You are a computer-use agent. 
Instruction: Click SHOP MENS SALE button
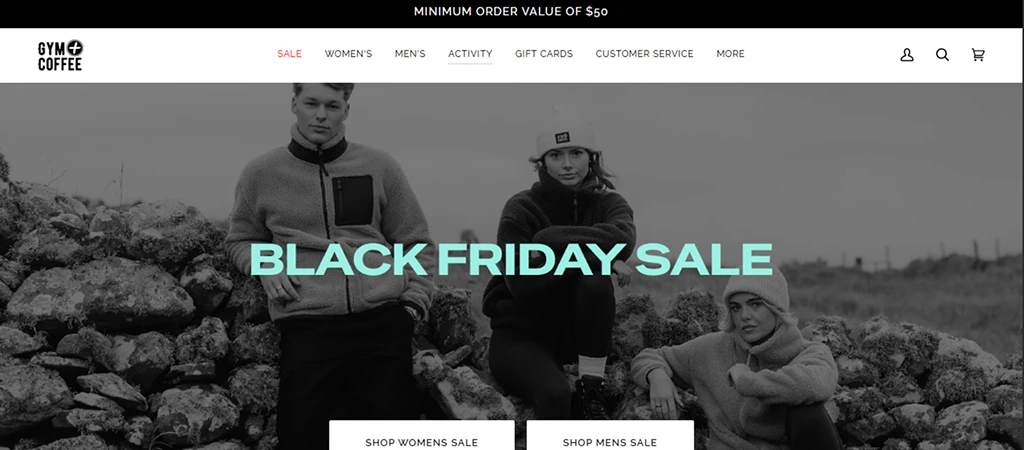610,435
